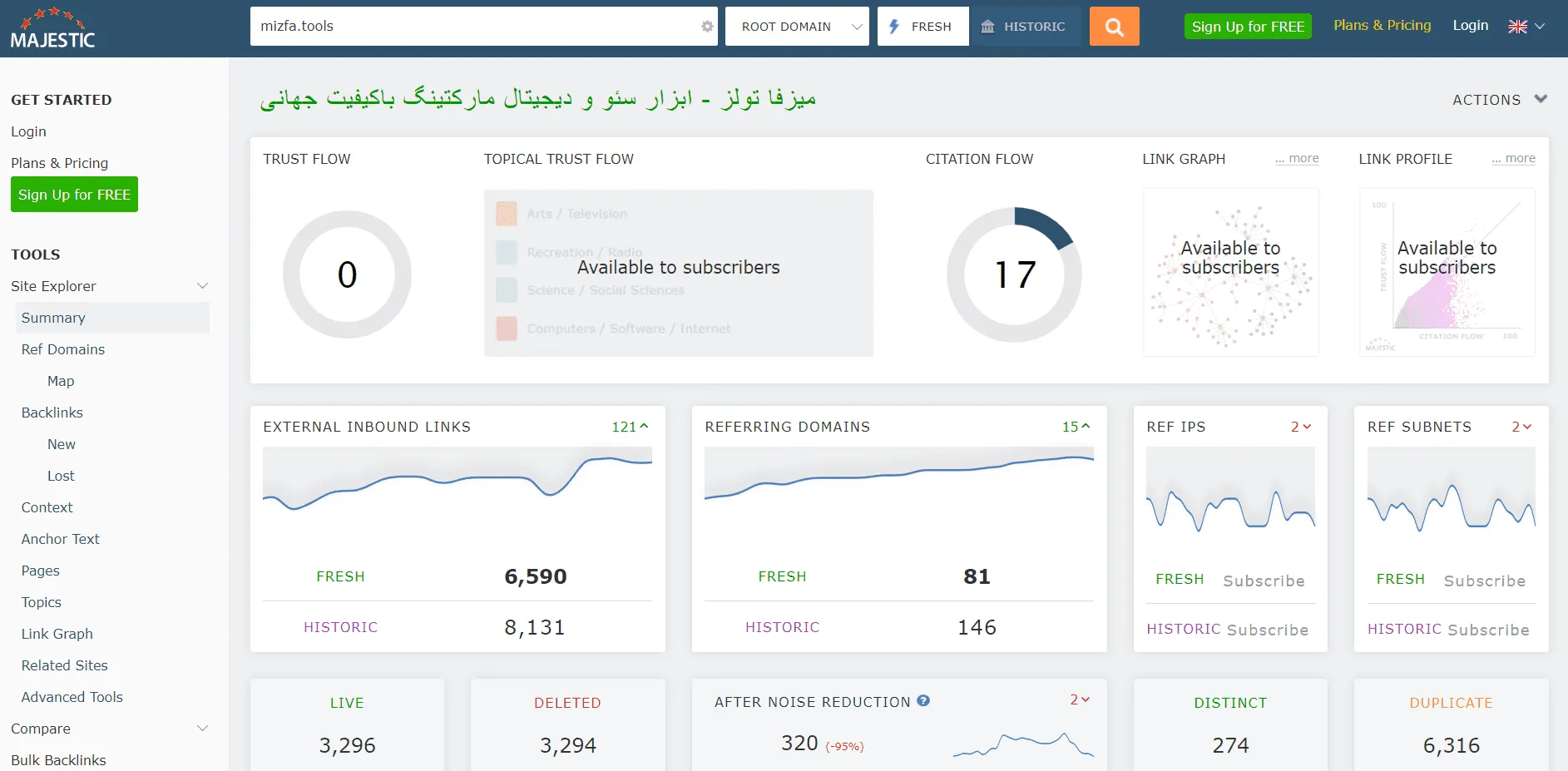Click the Majestic logo
The height and width of the screenshot is (771, 1568).
point(52,28)
